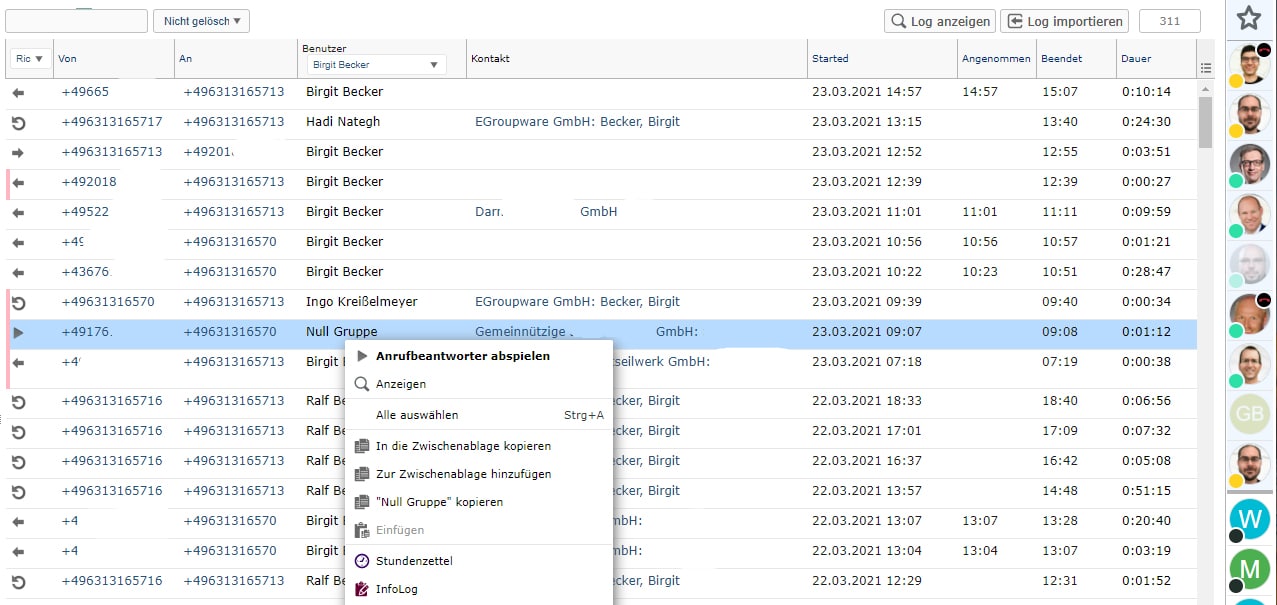This screenshot has width=1277, height=605.
Task: Expand the Benutzer 'Birgit Becker' dropdown
Action: (374, 65)
